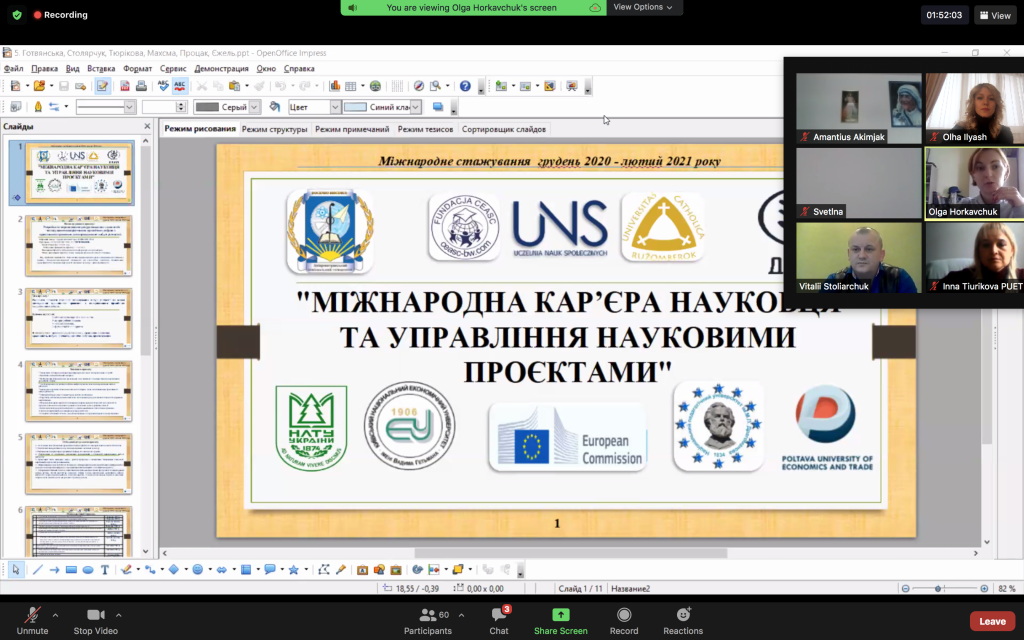Open the Navigator compass icon
This screenshot has width=1024, height=640.
pos(419,86)
